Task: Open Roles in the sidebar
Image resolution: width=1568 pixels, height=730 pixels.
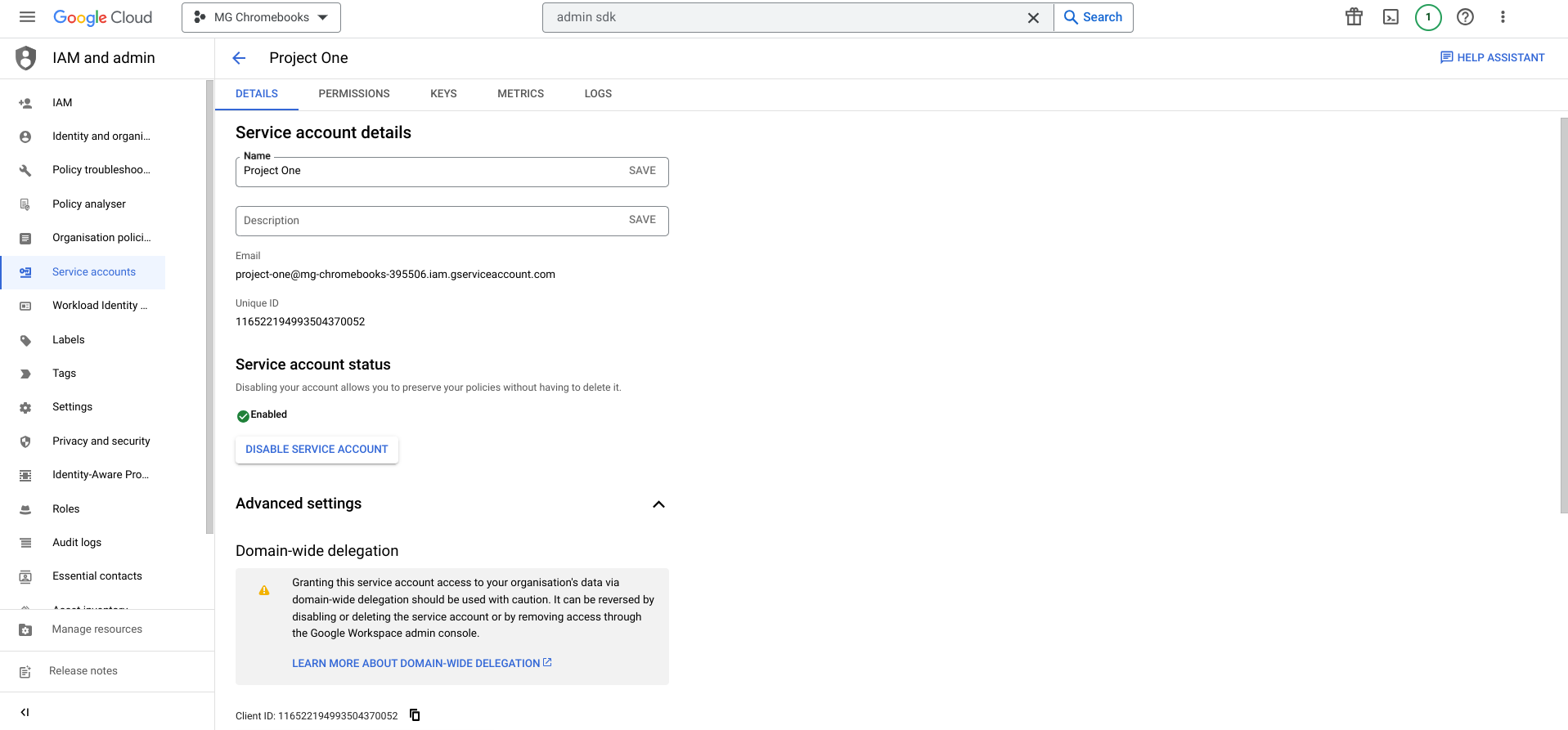Action: (66, 509)
